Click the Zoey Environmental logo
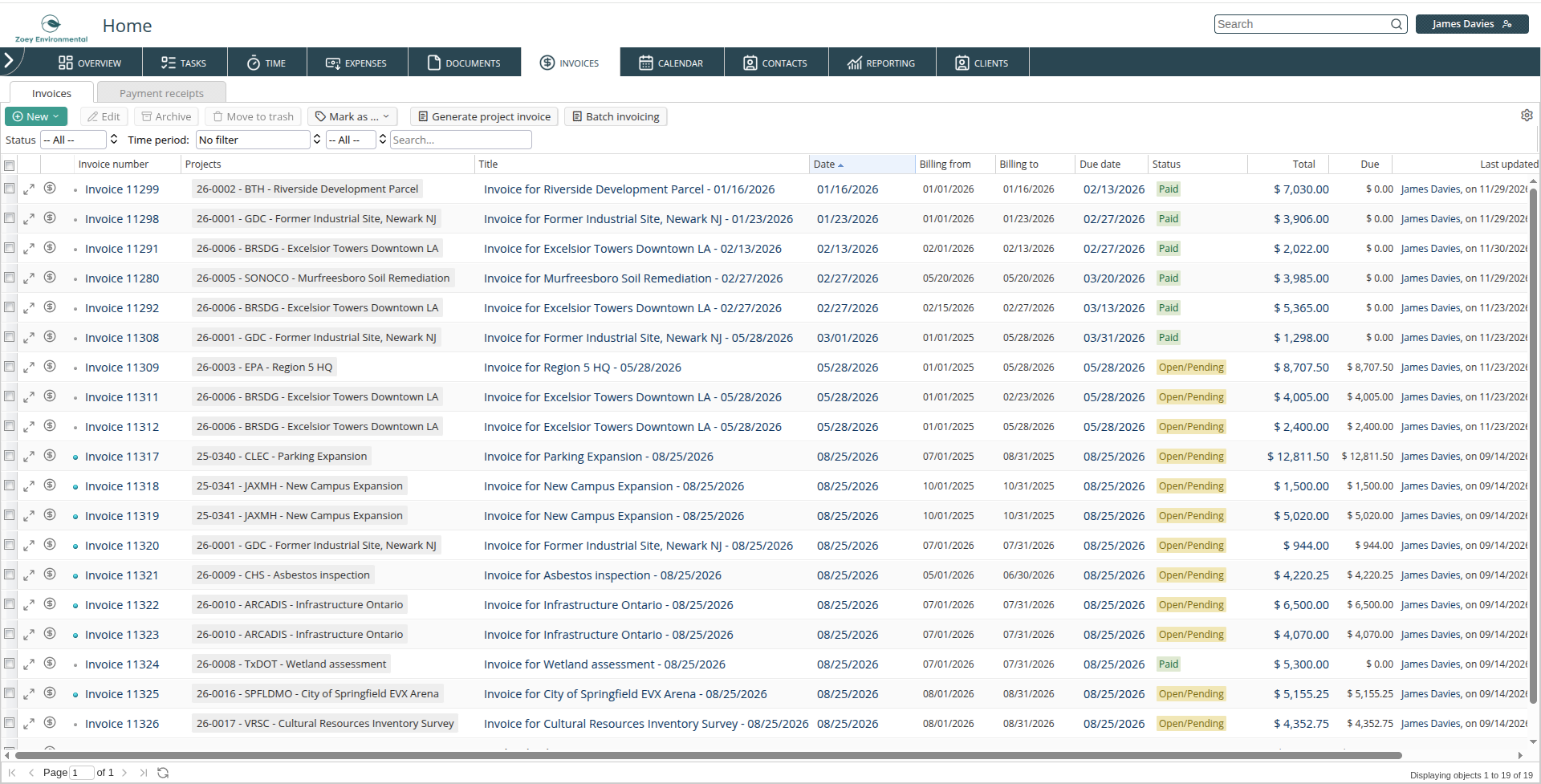 click(51, 27)
